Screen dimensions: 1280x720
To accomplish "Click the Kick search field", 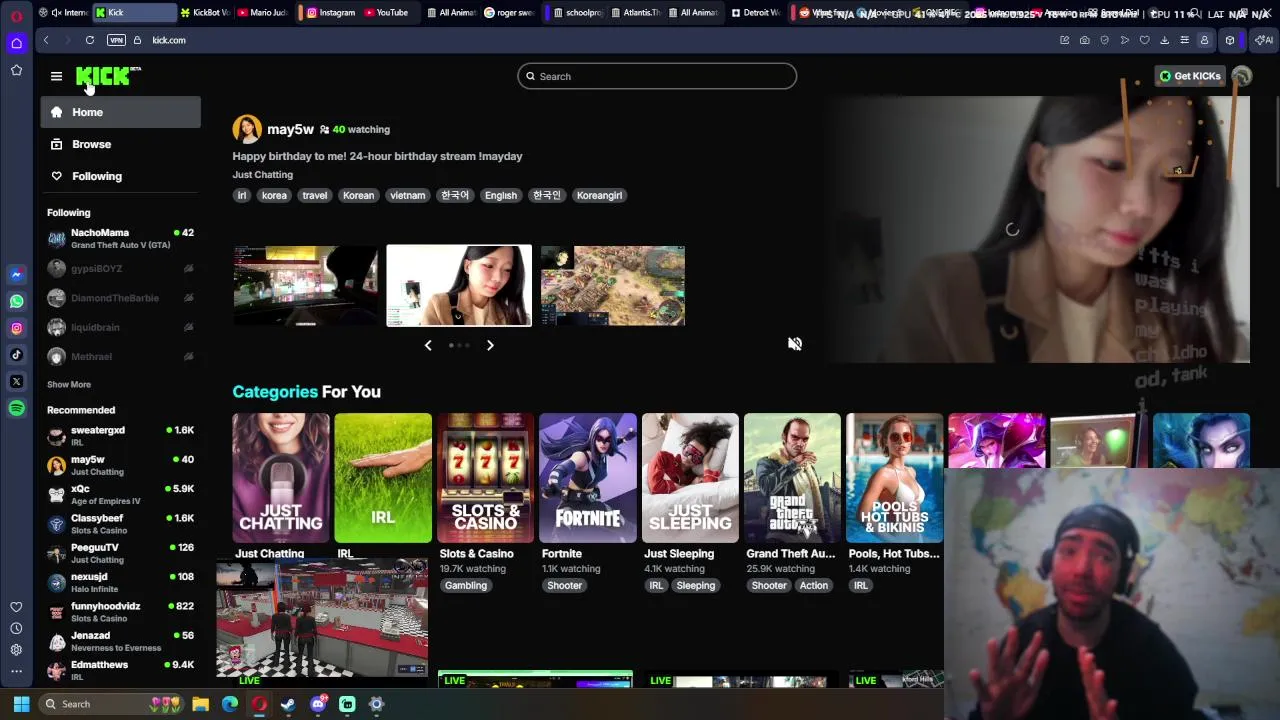I will (657, 76).
